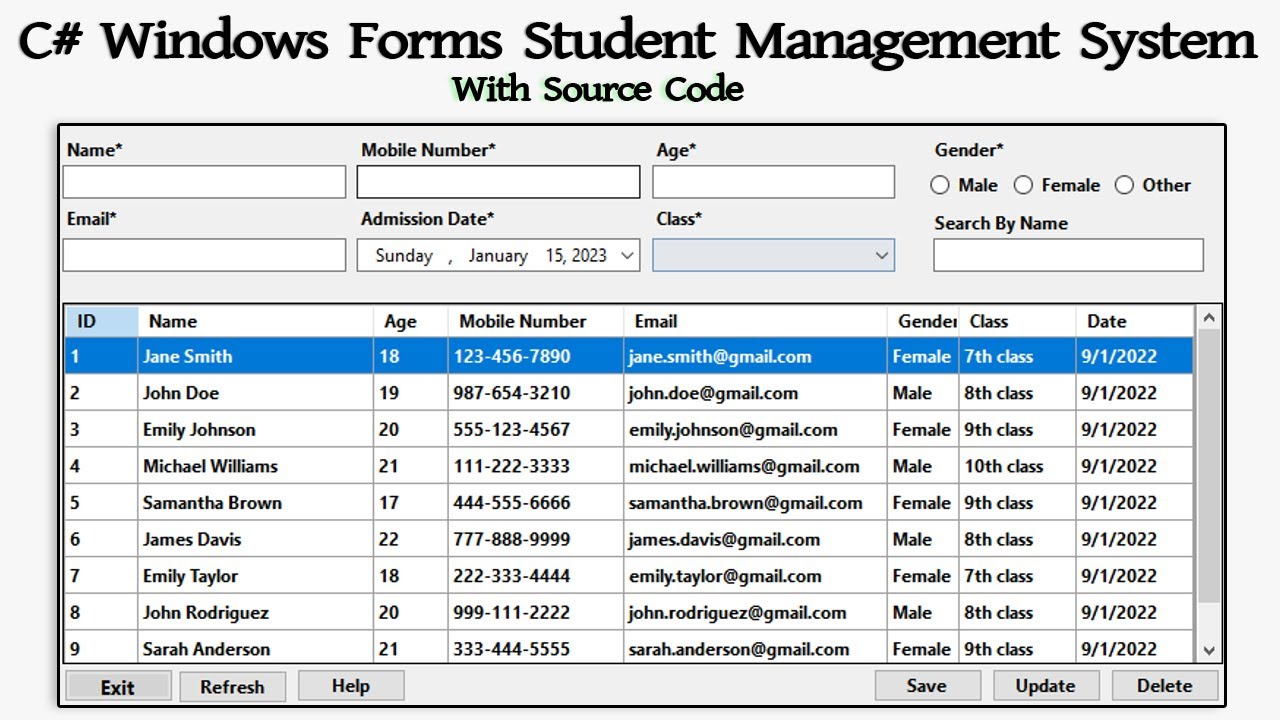Select the Samantha Brown name cell

click(256, 503)
